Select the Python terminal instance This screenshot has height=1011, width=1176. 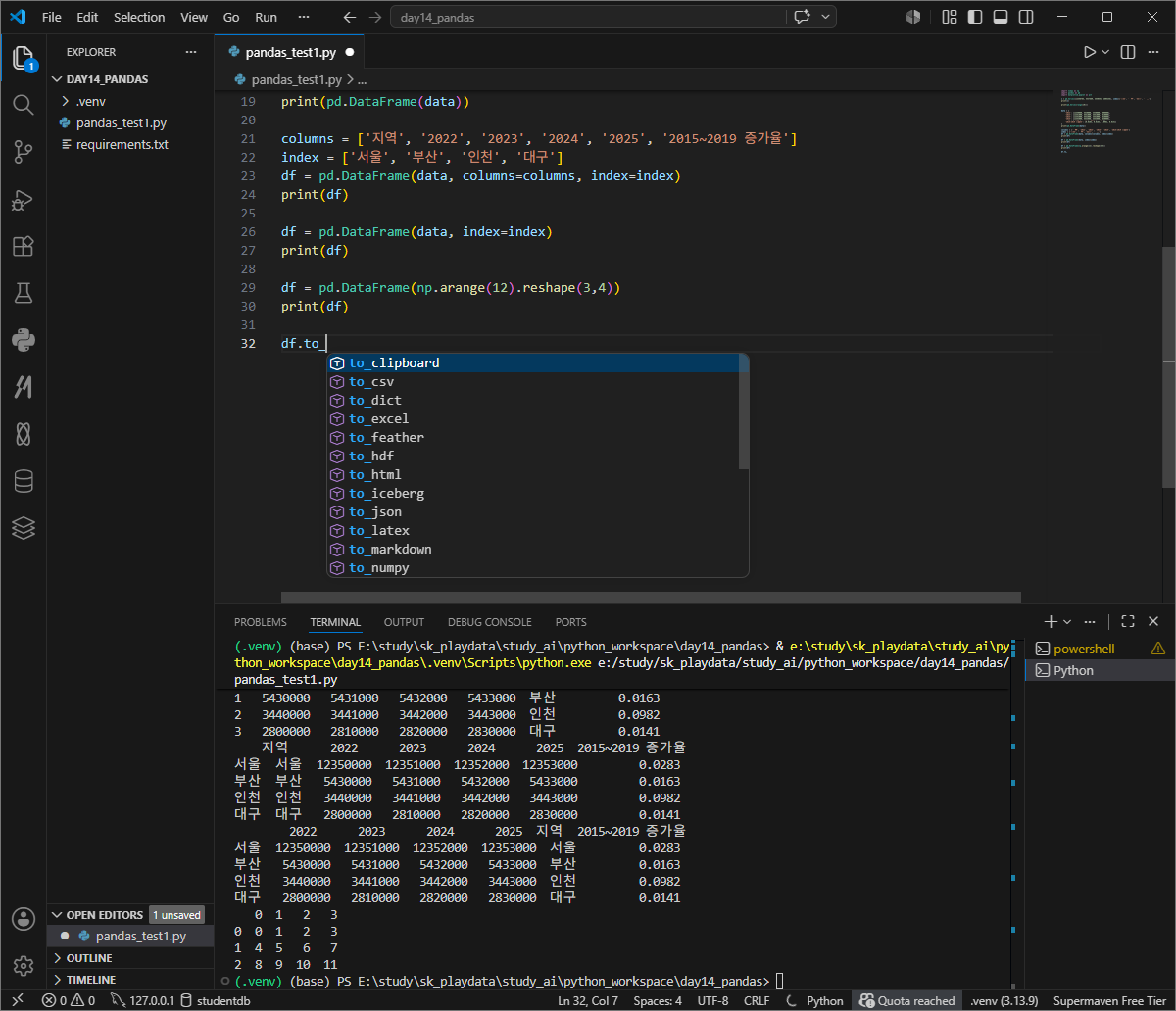coord(1098,671)
